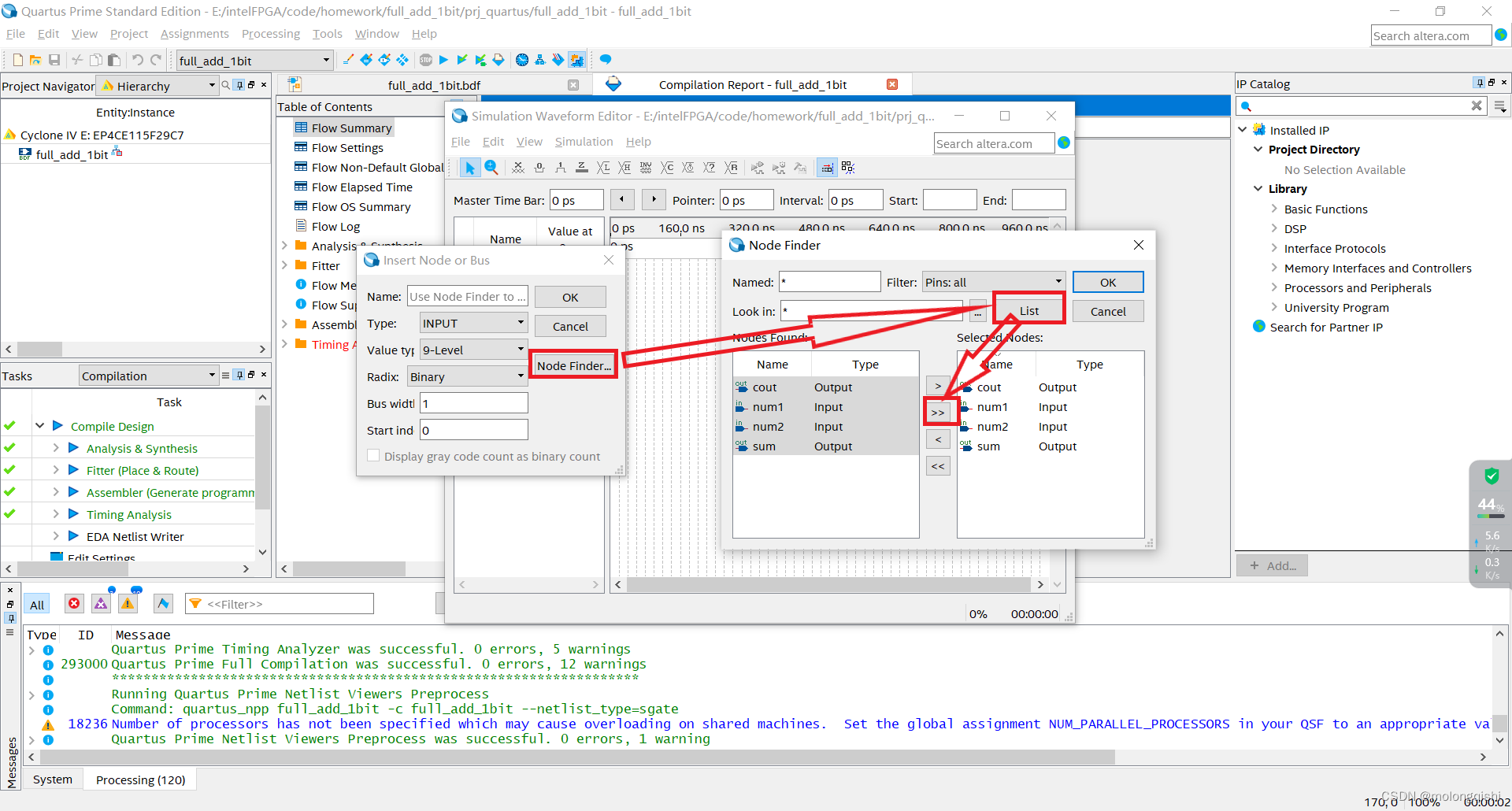The width and height of the screenshot is (1512, 811).
Task: Click the blue flag messages icon
Action: [x=163, y=603]
